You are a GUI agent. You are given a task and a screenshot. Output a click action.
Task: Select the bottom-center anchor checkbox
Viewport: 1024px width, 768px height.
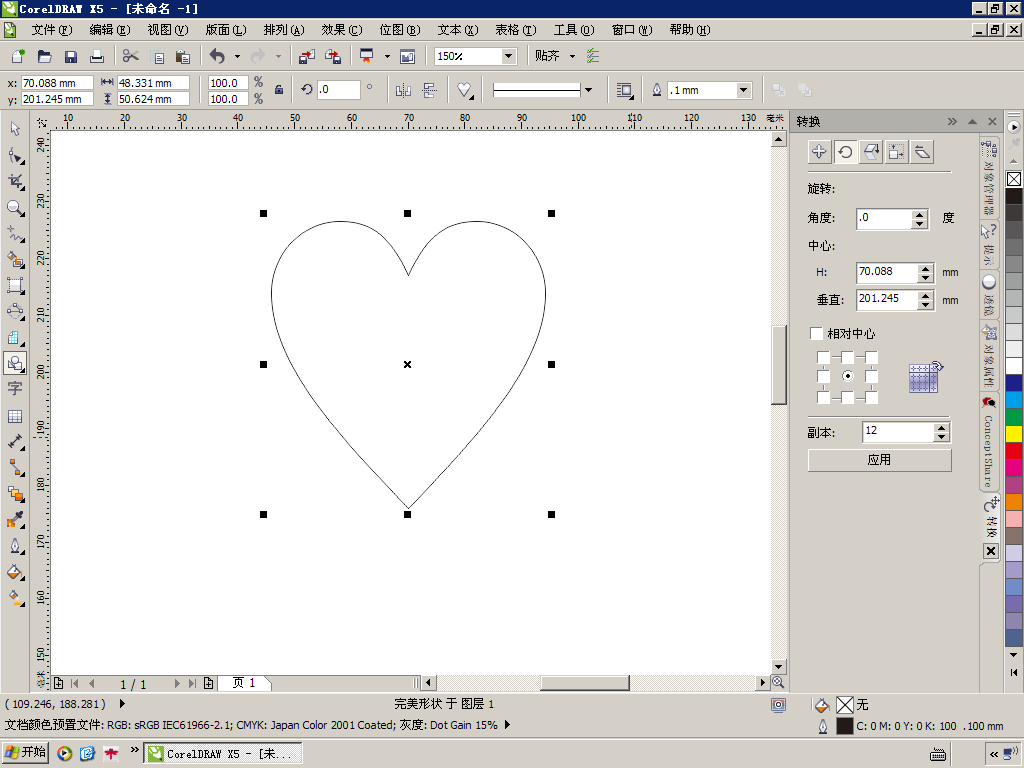point(847,397)
